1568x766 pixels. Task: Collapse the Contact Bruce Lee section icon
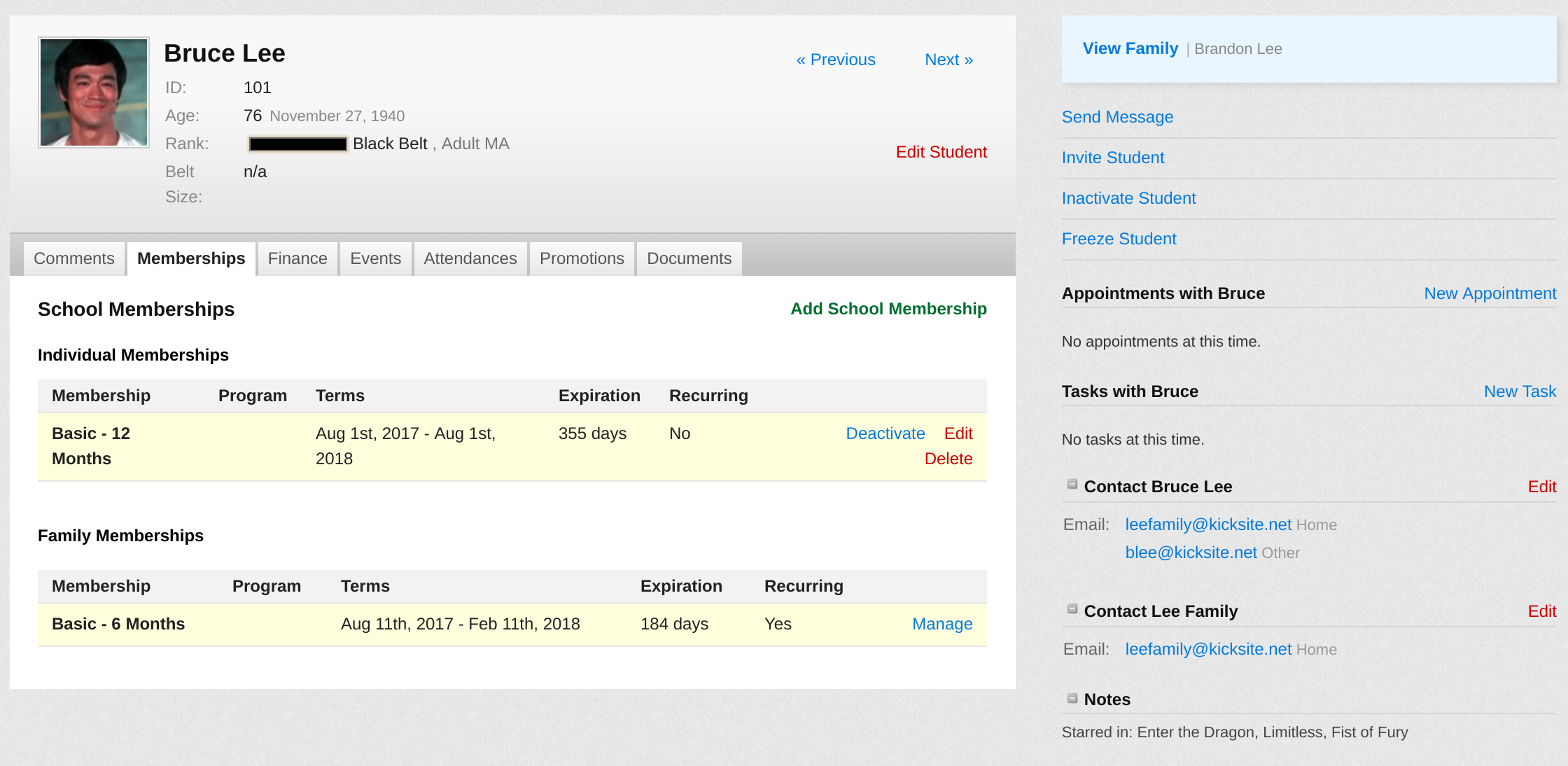coord(1072,485)
